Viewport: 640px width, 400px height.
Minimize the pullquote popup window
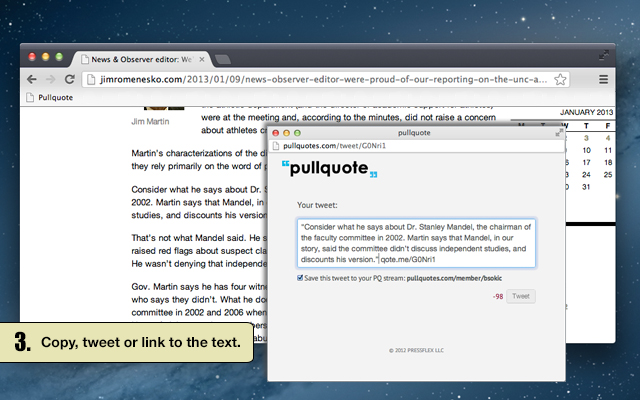pos(287,133)
